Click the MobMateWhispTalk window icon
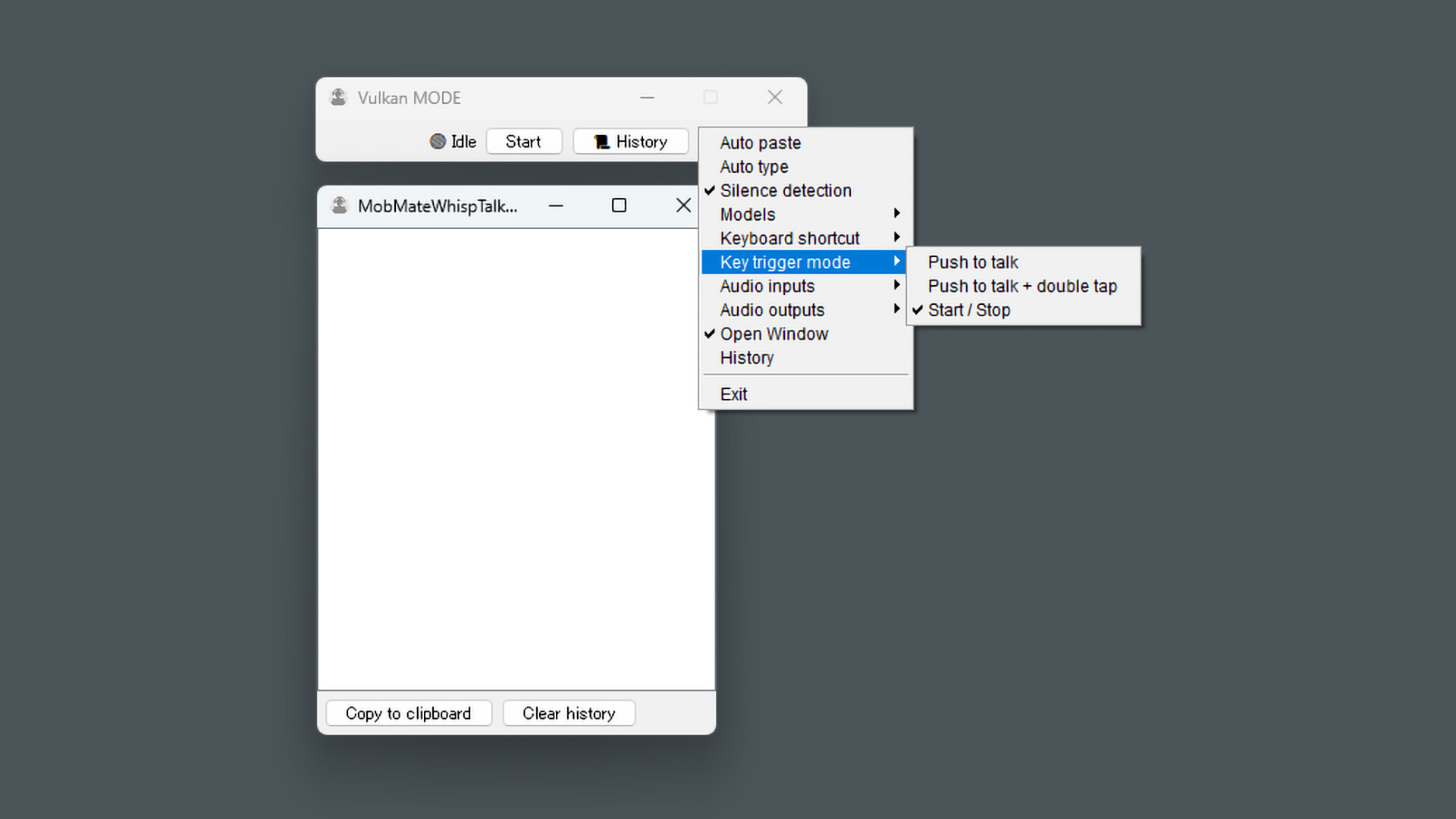The height and width of the screenshot is (819, 1456). [339, 206]
